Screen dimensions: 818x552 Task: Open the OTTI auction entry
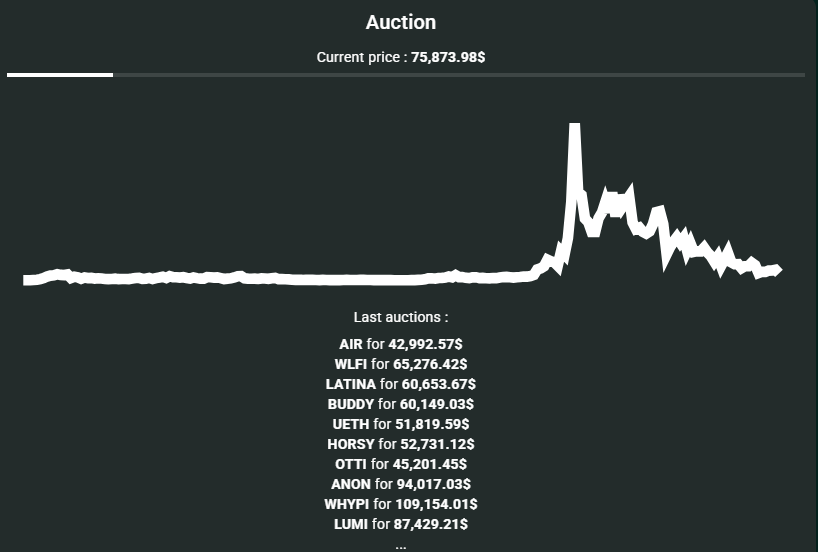pos(400,464)
